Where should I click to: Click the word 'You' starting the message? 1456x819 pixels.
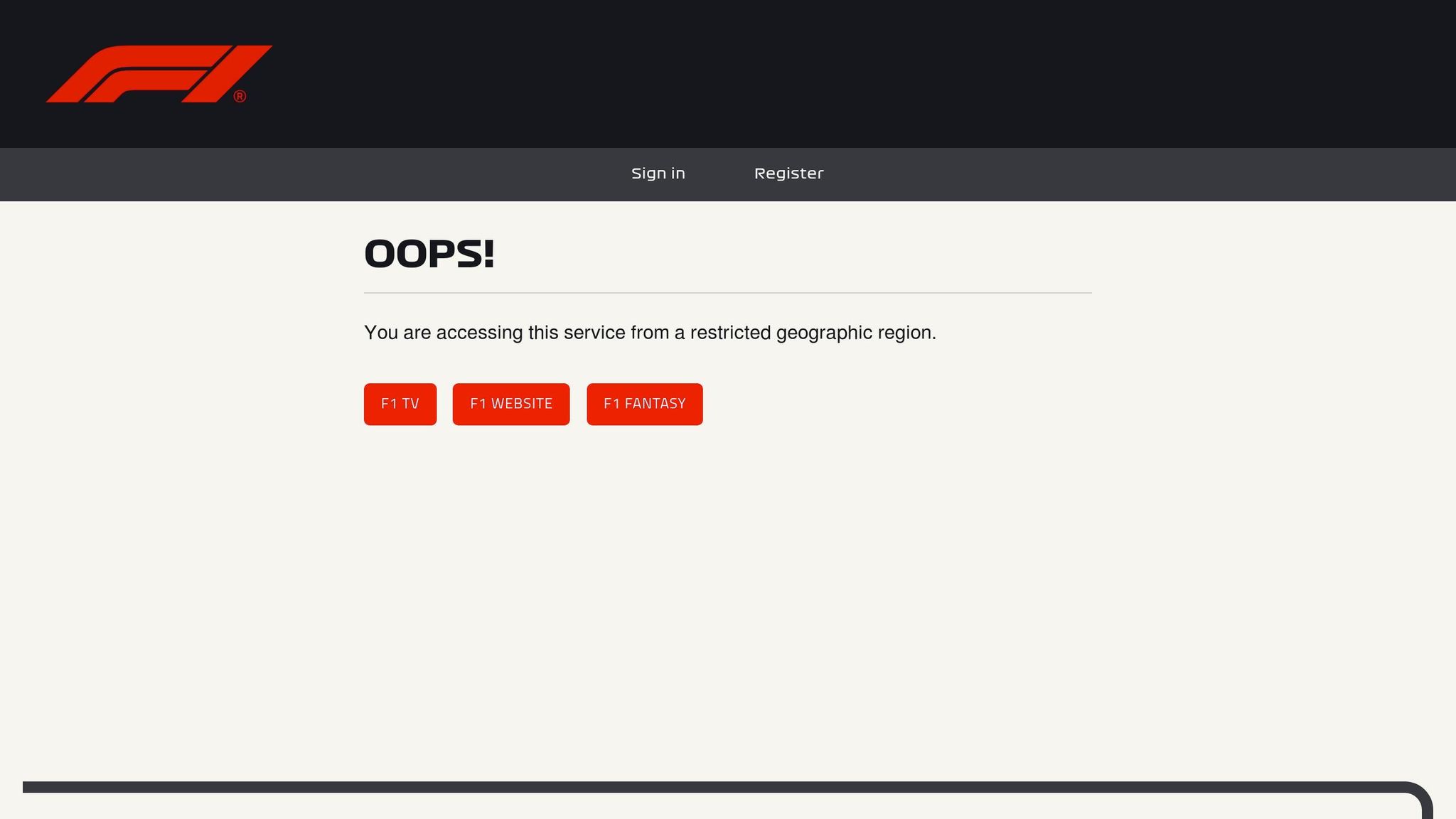380,333
